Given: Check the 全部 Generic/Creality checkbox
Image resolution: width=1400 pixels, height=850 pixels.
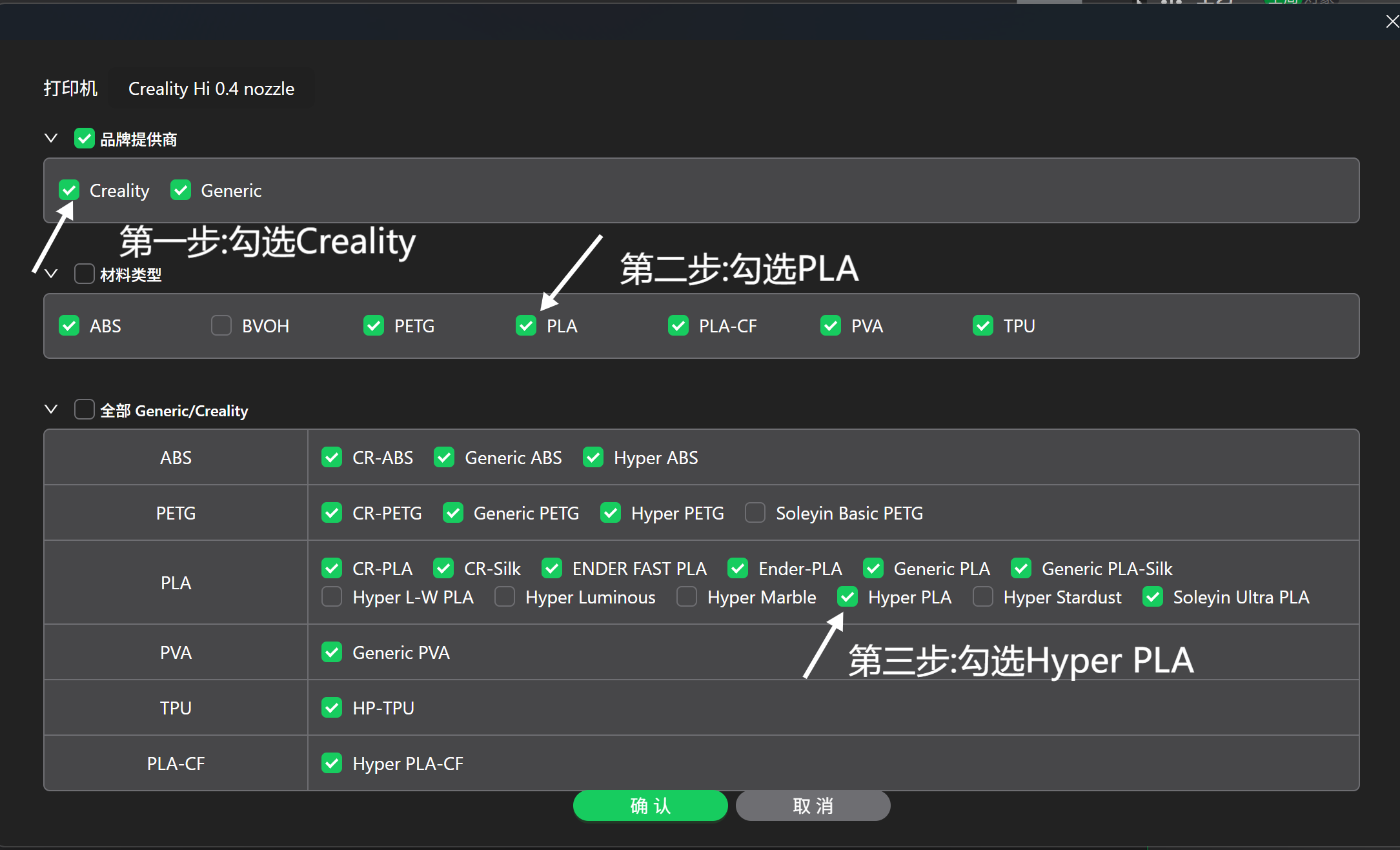Looking at the screenshot, I should click(85, 409).
